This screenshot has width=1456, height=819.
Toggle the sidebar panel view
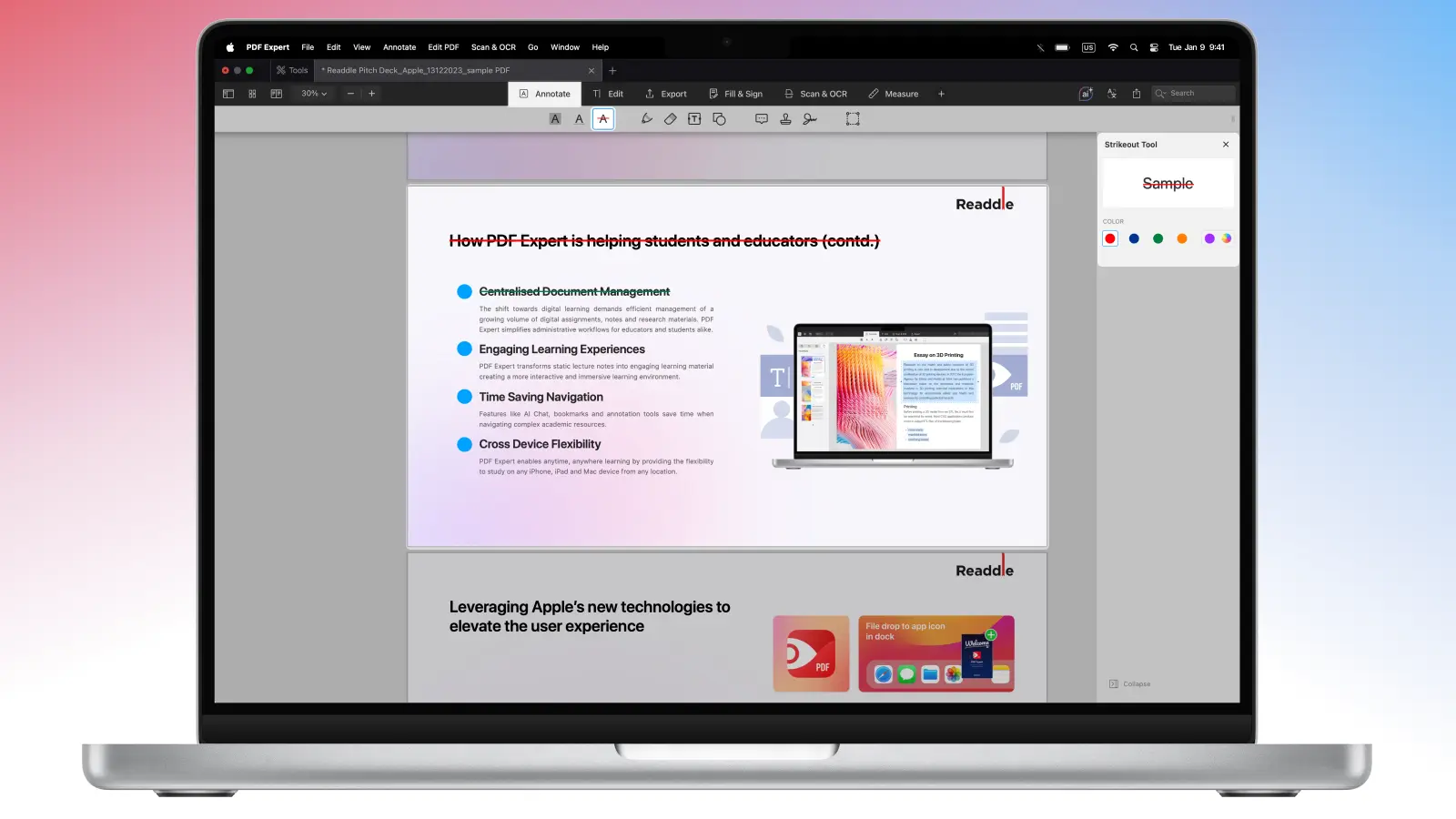point(228,94)
